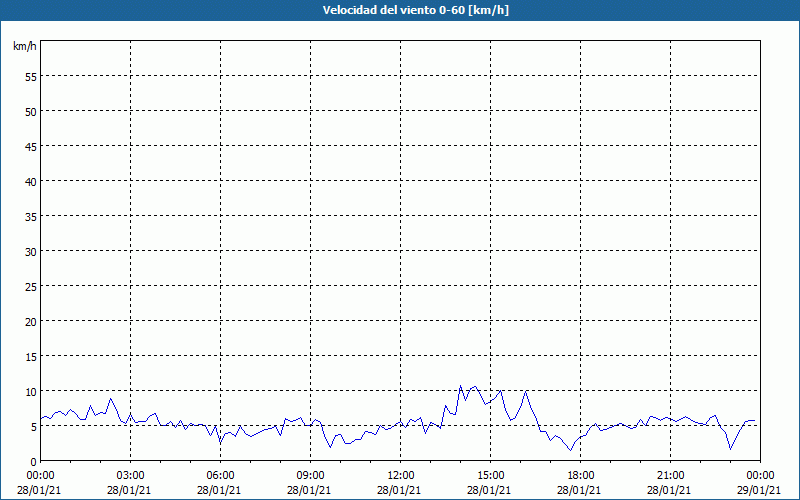The width and height of the screenshot is (800, 500).
Task: Click the 30 y-axis value
Action: [x=31, y=252]
